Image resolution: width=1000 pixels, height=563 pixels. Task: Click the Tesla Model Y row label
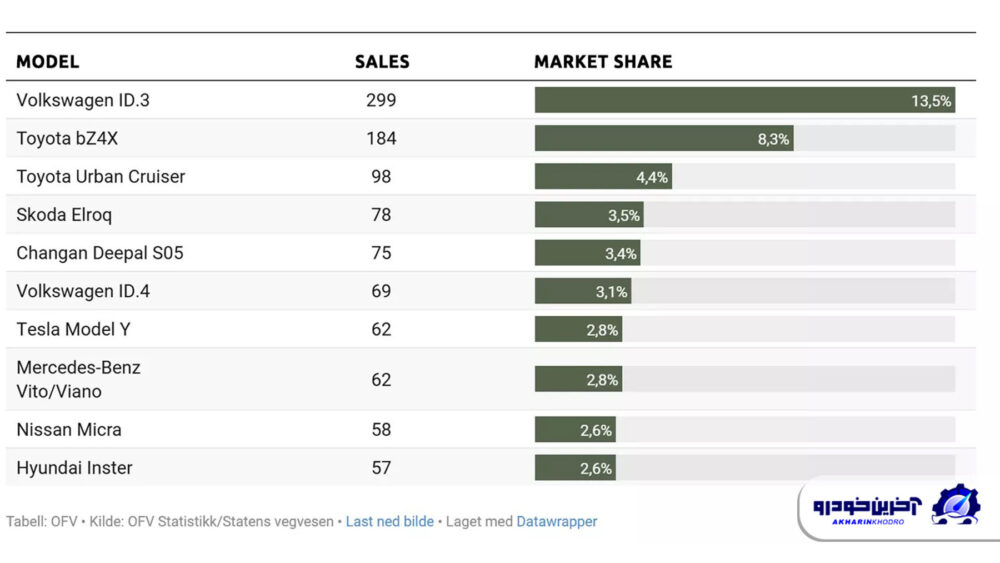[73, 329]
